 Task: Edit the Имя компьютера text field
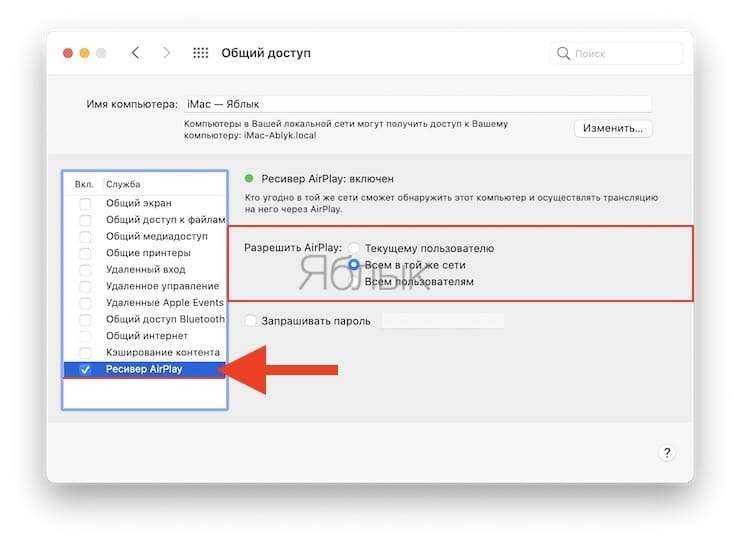tap(417, 104)
